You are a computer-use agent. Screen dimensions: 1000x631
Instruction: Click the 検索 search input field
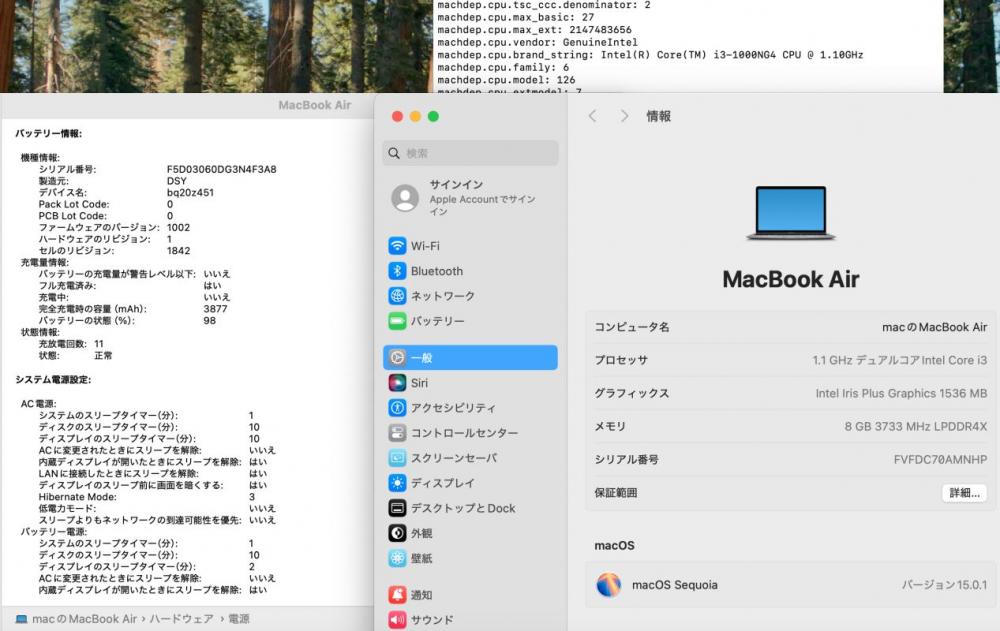[471, 153]
